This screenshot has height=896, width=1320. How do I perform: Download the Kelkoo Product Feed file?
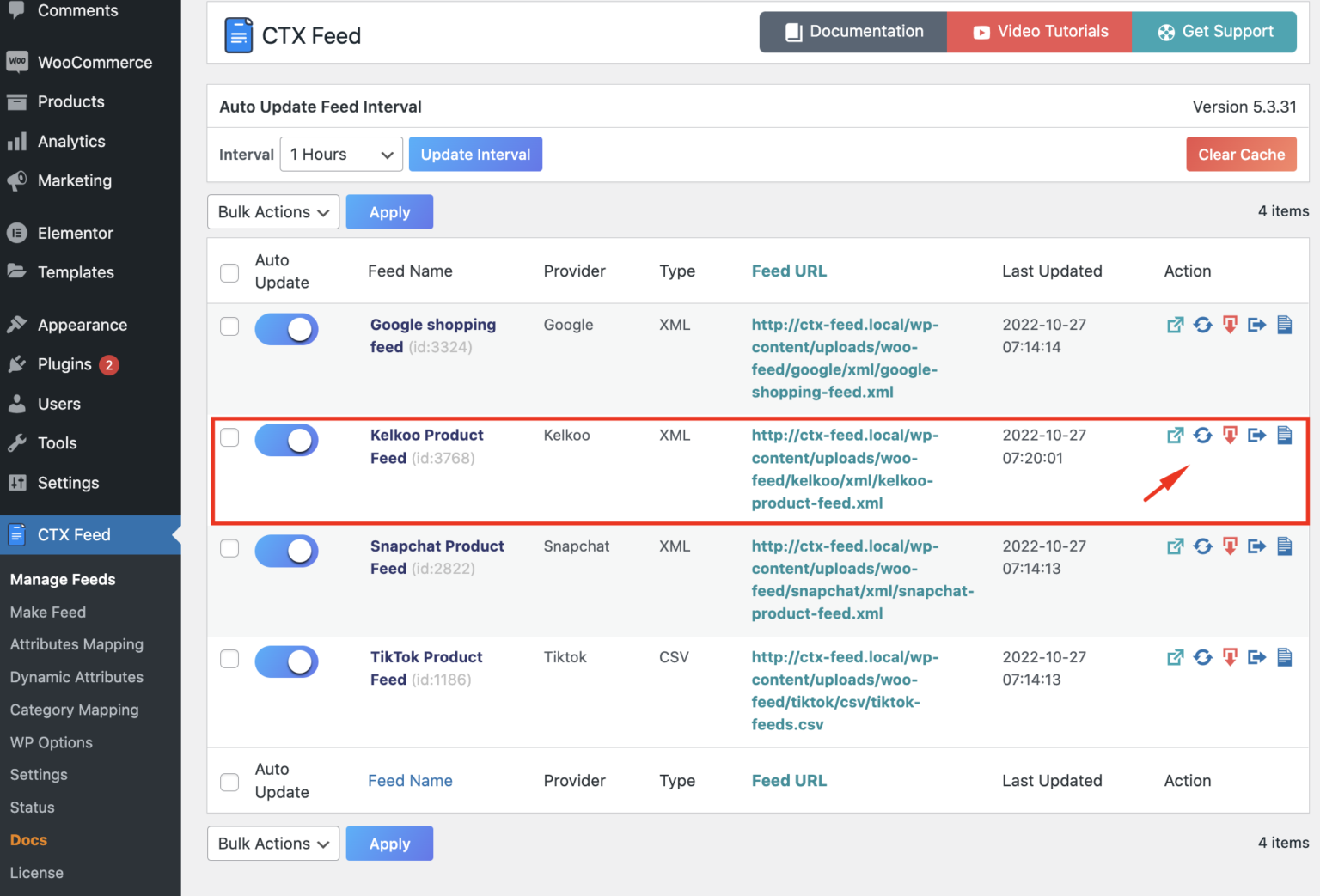coord(1230,436)
